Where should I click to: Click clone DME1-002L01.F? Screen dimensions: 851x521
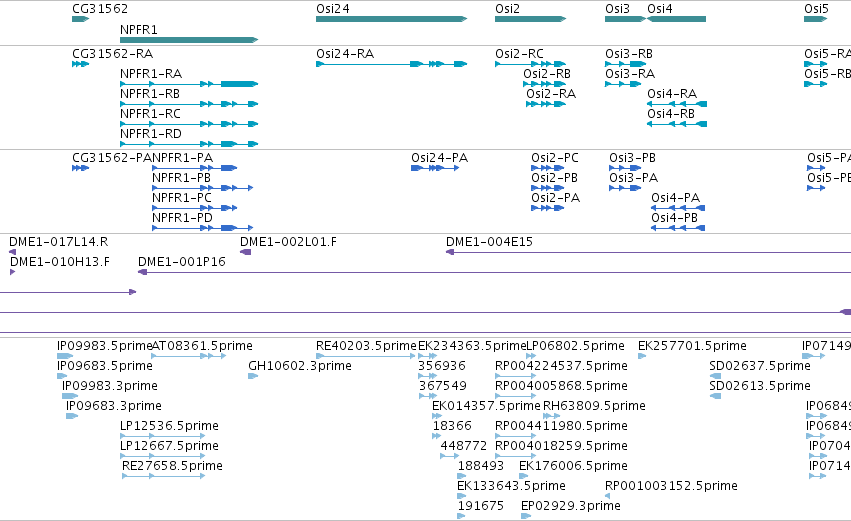tap(288, 242)
